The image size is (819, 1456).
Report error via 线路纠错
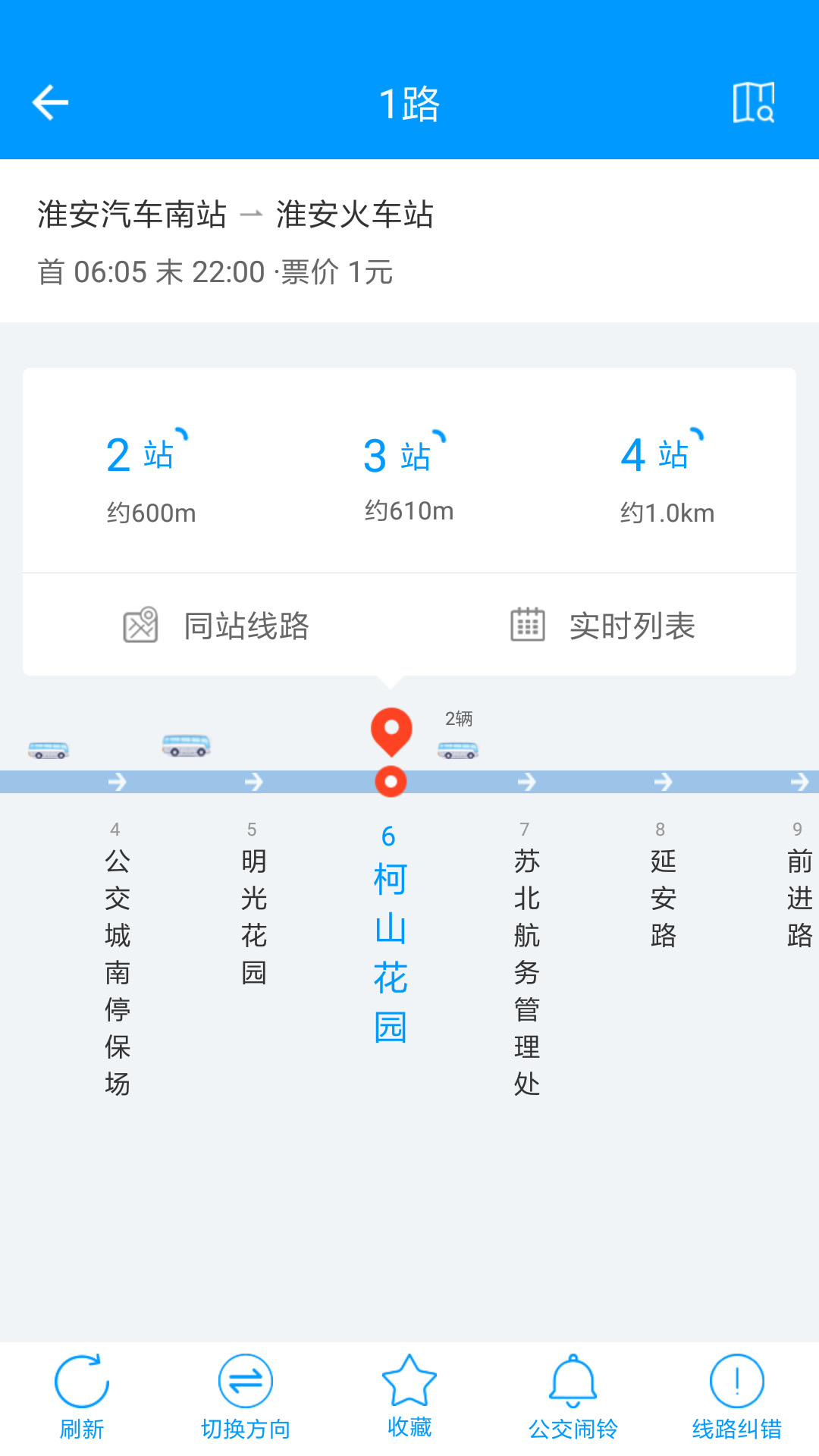[737, 1398]
